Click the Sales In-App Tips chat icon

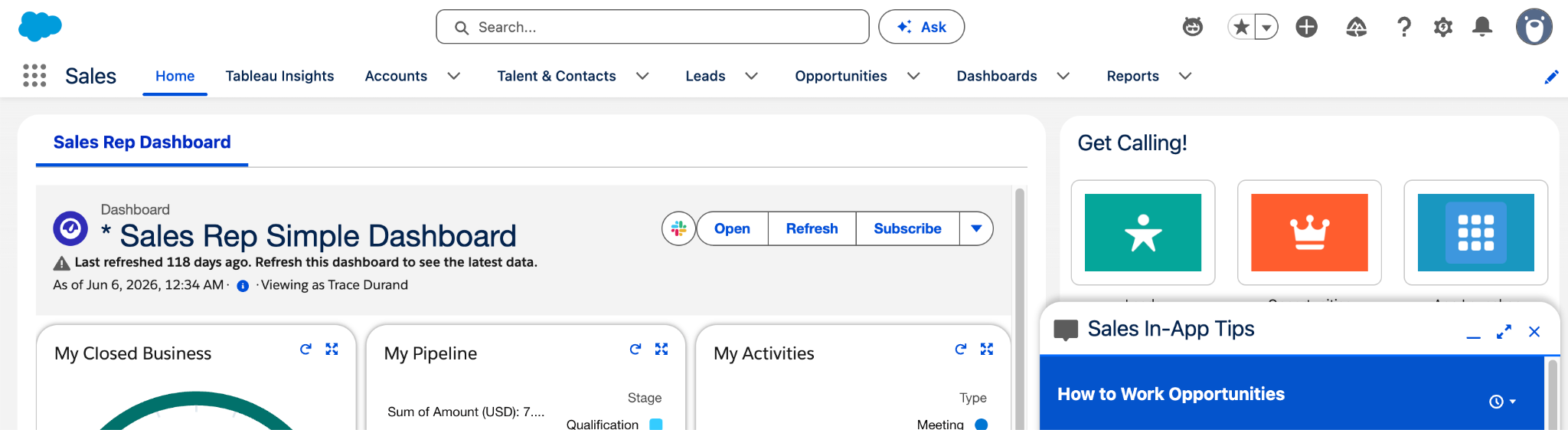1066,330
